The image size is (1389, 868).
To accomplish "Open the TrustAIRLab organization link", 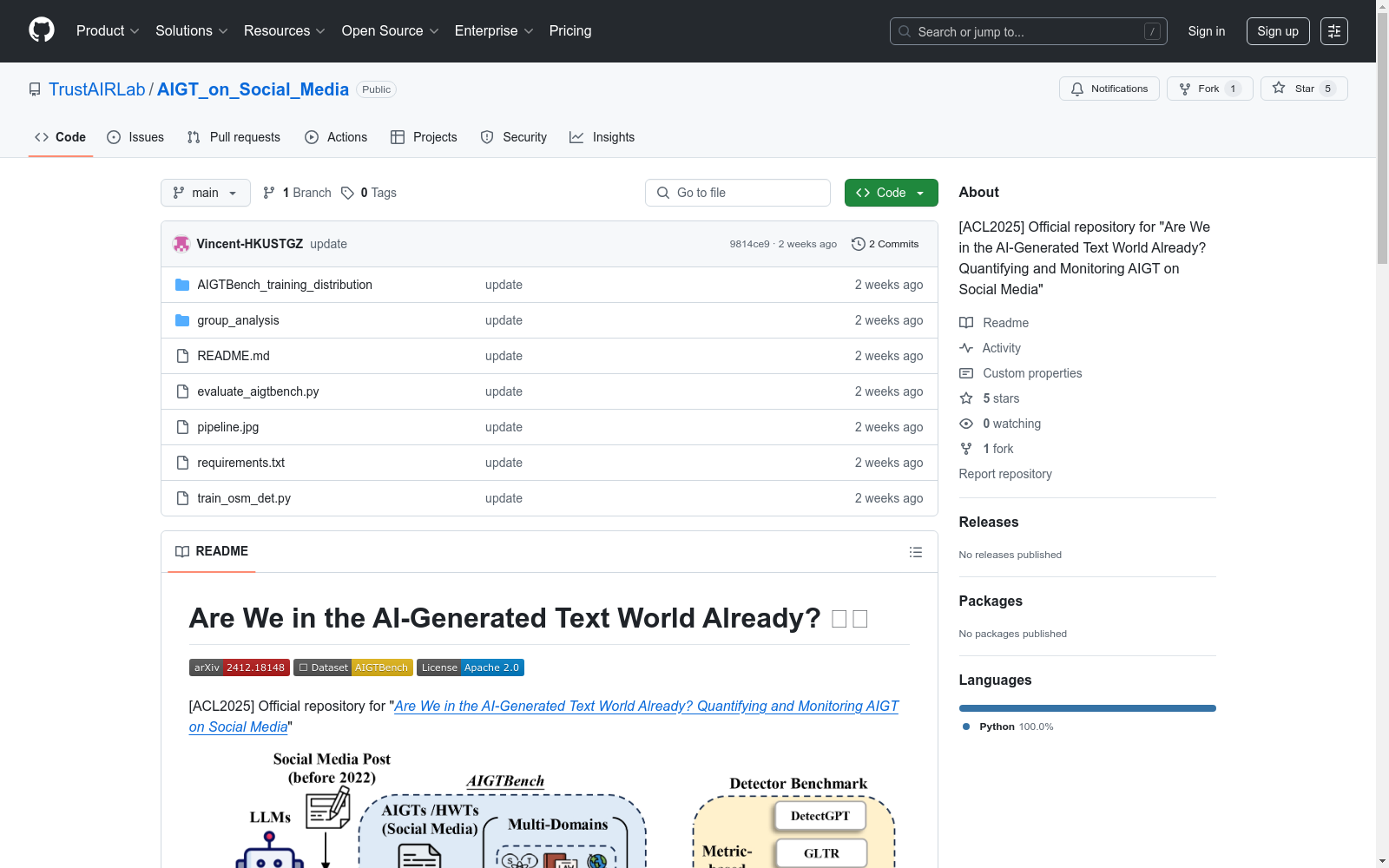I will tap(97, 89).
